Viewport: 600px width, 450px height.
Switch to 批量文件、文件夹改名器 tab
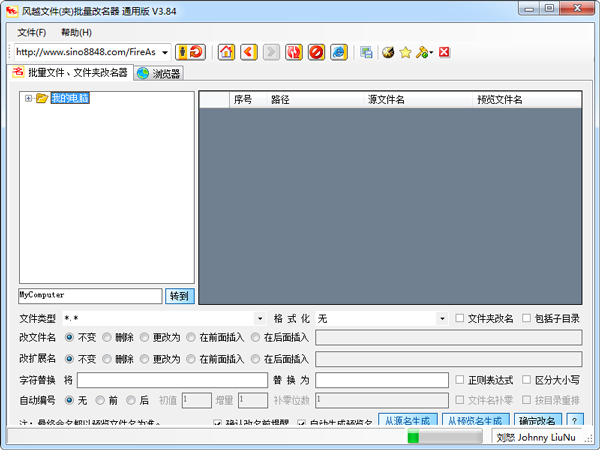tap(70, 72)
